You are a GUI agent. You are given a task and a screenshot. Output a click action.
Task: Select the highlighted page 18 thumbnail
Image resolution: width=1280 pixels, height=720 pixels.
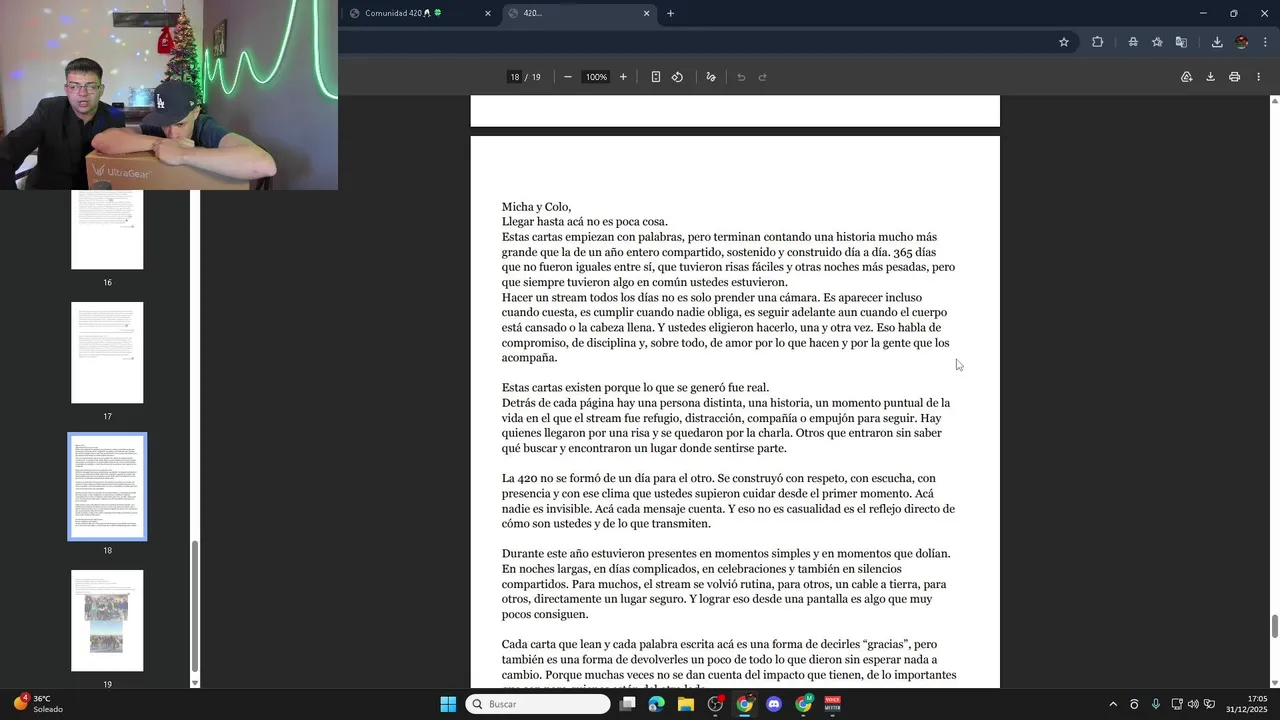[x=107, y=487]
